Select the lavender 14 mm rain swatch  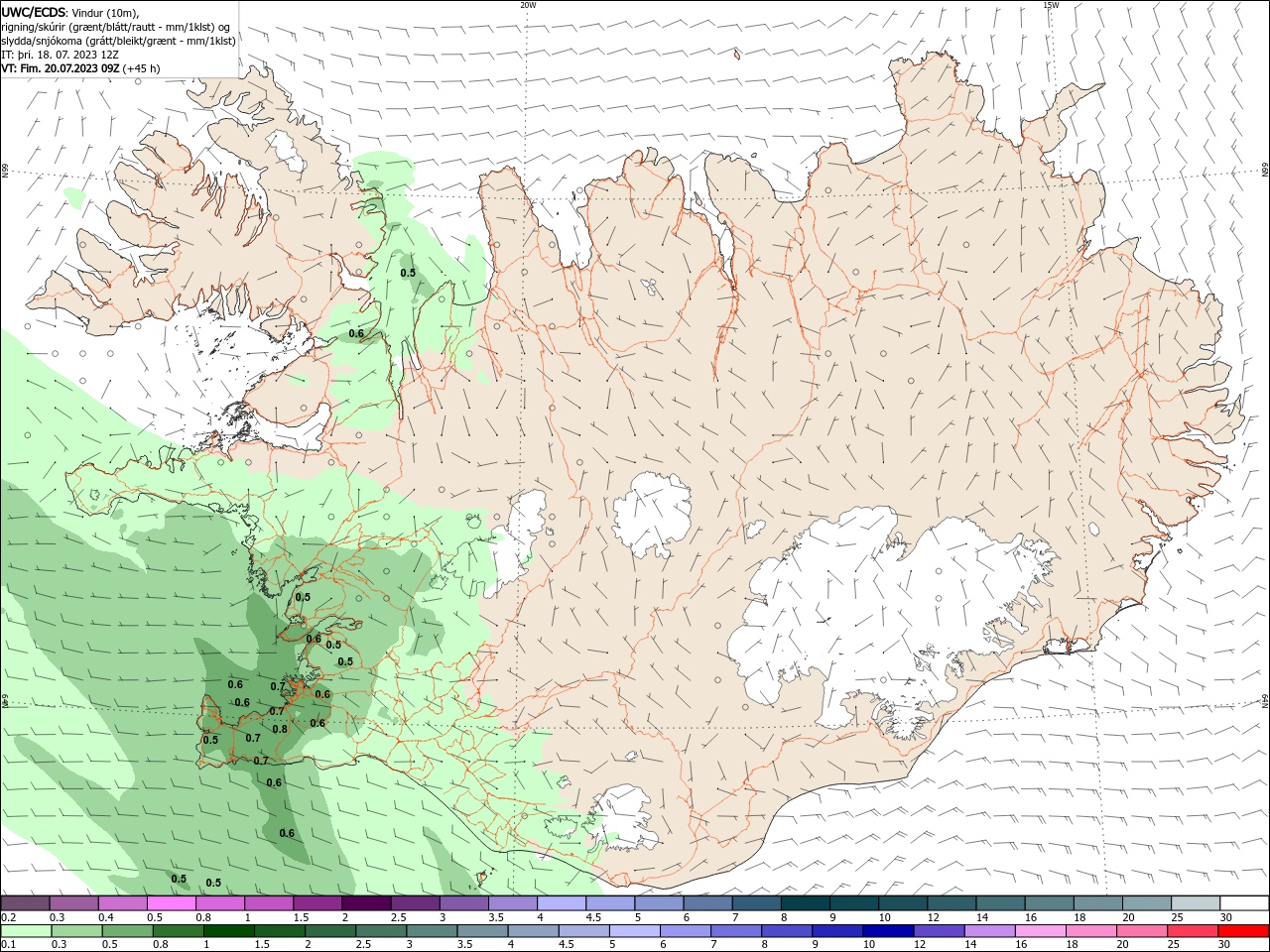989,931
